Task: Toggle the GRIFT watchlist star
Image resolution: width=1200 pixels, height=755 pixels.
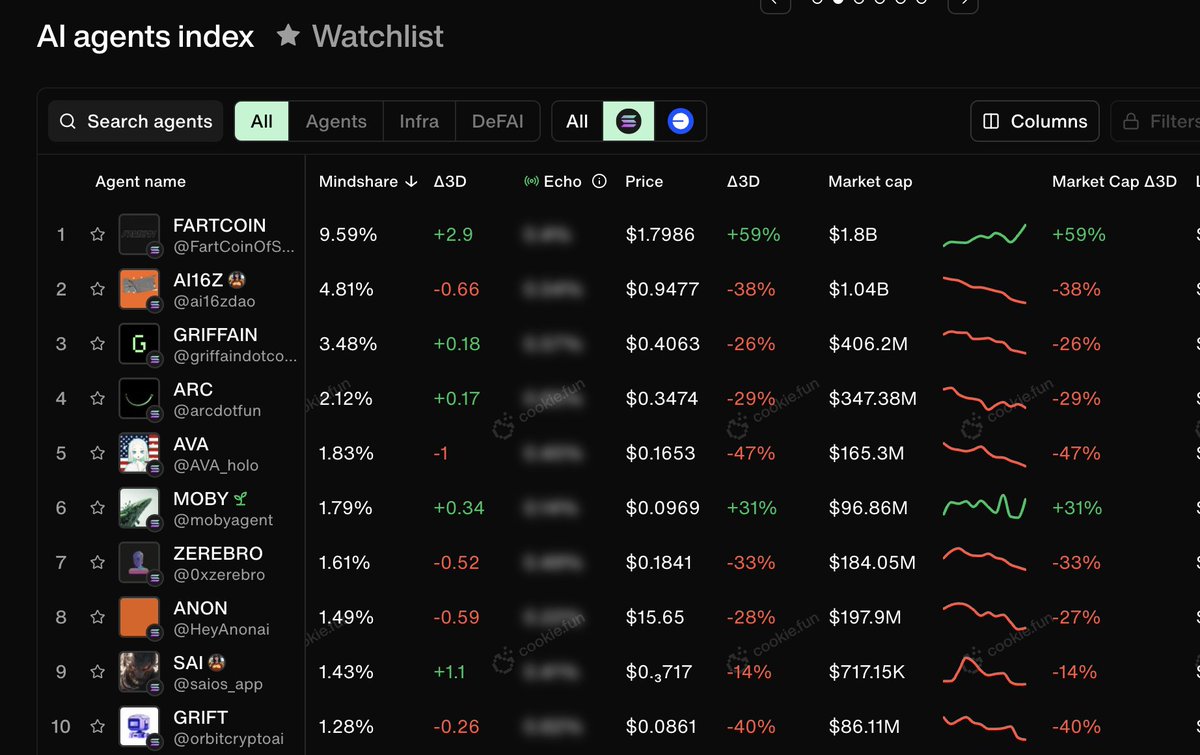Action: 97,726
